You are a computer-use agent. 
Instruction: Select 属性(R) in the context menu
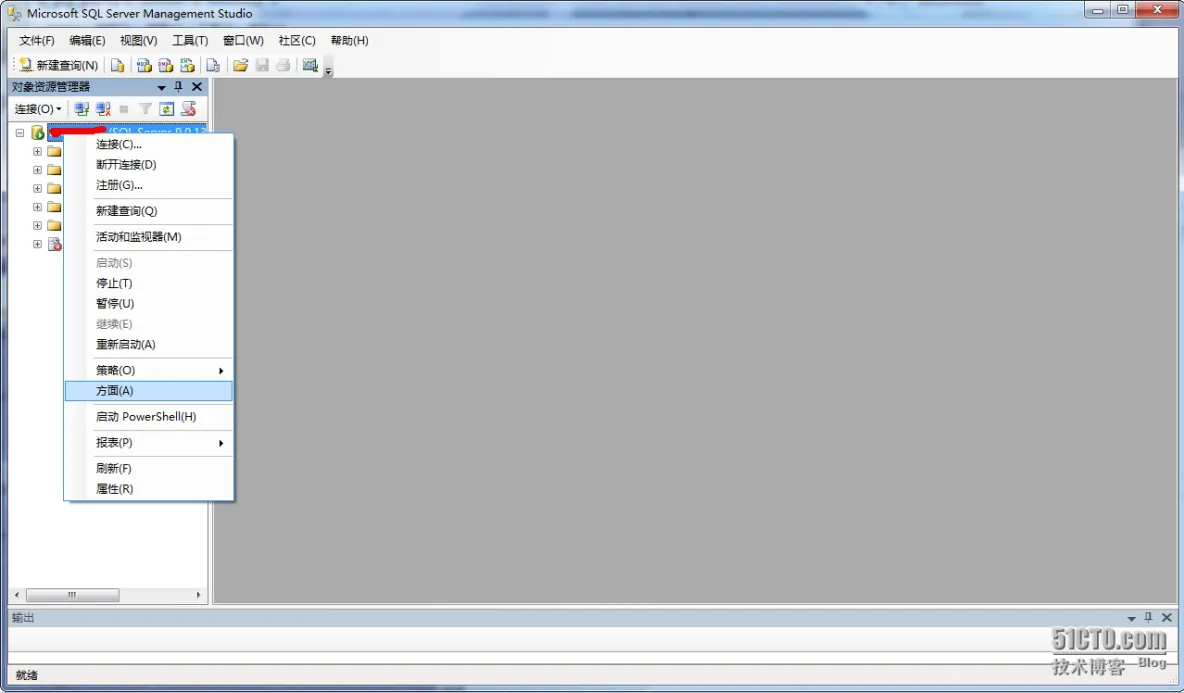pos(149,489)
